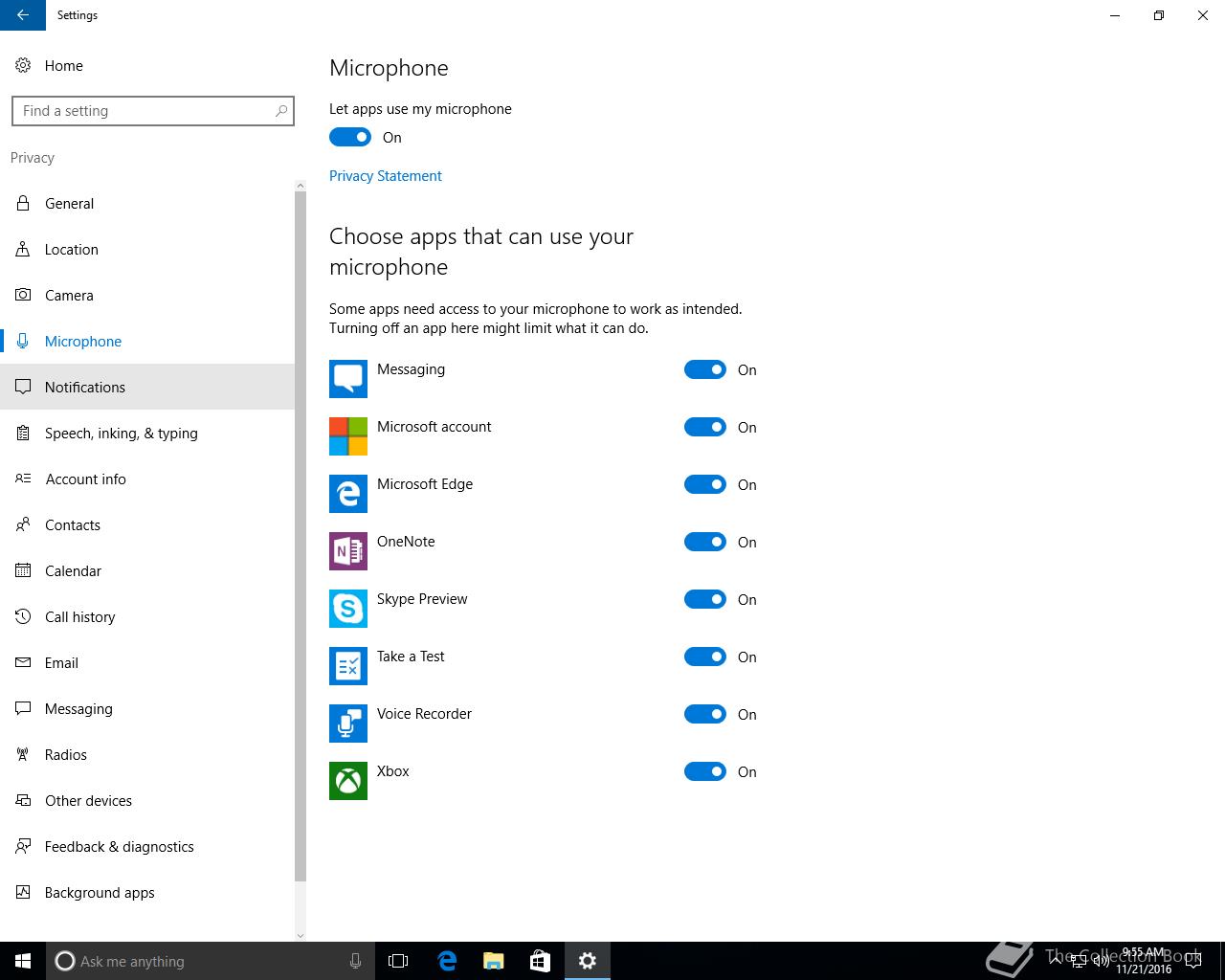The width and height of the screenshot is (1225, 980).
Task: Open Notifications privacy page
Action: (x=147, y=387)
